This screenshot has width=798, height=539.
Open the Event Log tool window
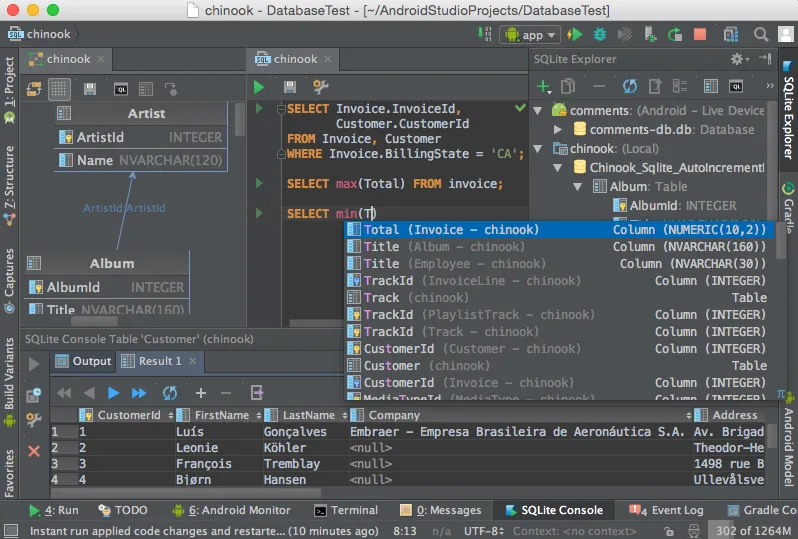point(666,510)
